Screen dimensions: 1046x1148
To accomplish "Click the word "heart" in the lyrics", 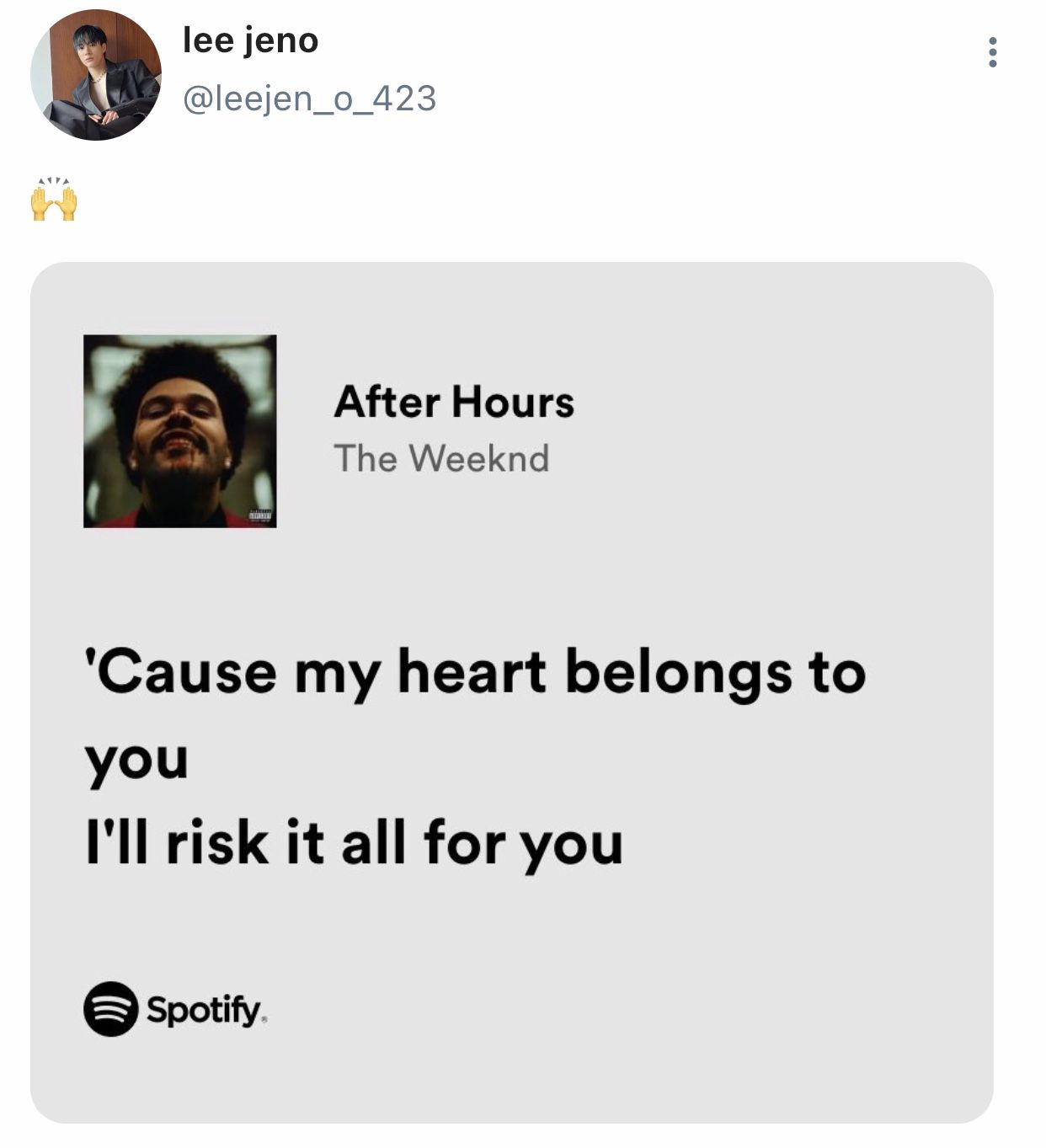I will pyautogui.click(x=472, y=673).
